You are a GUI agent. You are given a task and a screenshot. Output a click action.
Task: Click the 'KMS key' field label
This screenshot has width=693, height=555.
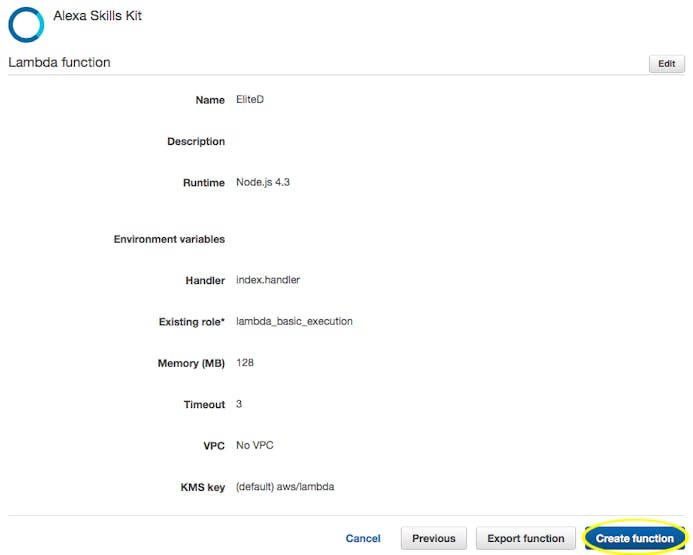(x=203, y=487)
